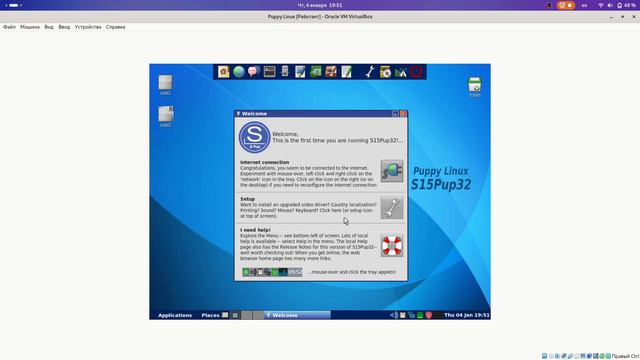The width and height of the screenshot is (640, 360).
Task: Click the tray applets preview image in the Welcome window
Action: [x=272, y=272]
